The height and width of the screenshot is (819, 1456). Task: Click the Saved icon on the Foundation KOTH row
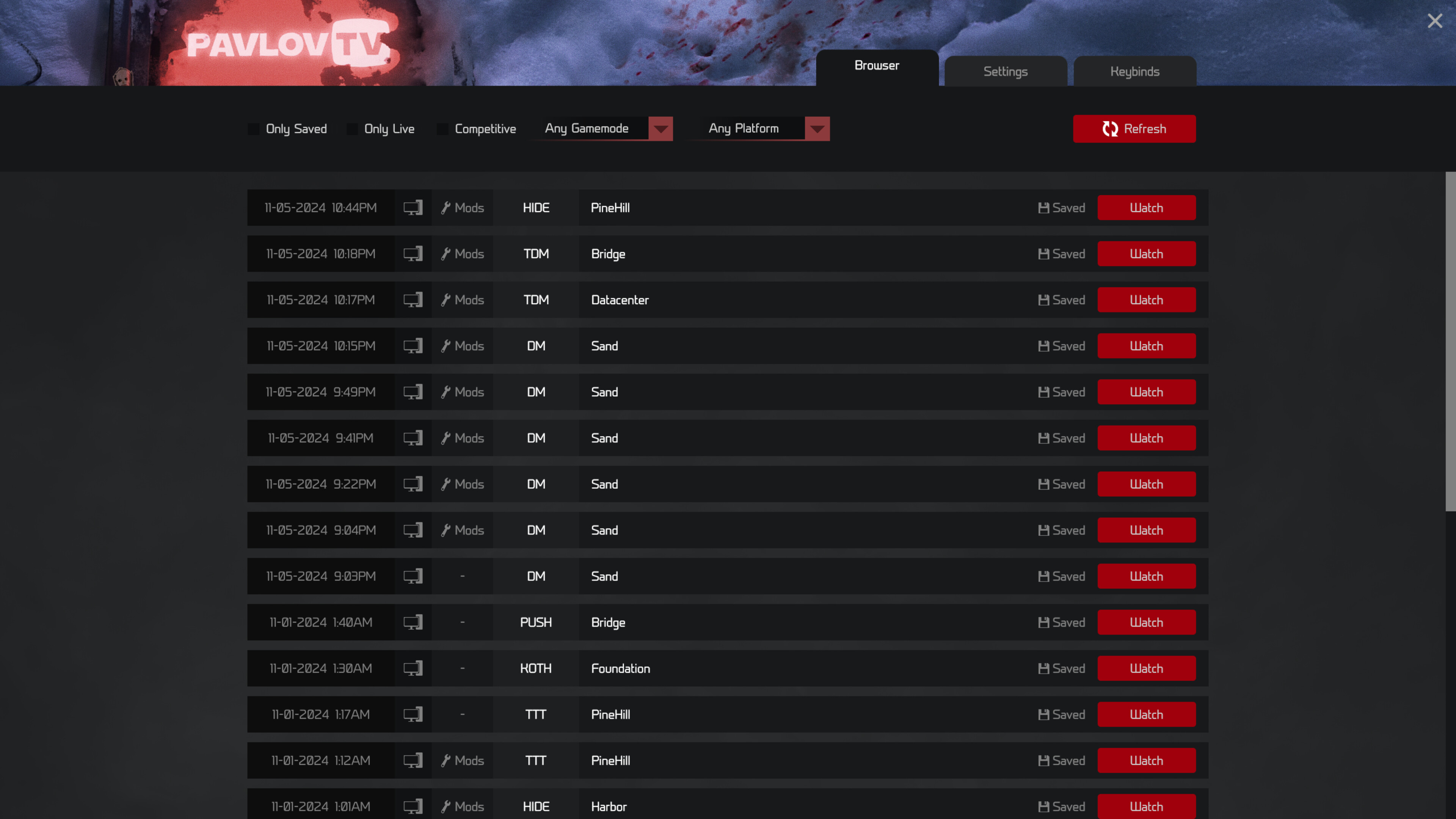pyautogui.click(x=1043, y=668)
